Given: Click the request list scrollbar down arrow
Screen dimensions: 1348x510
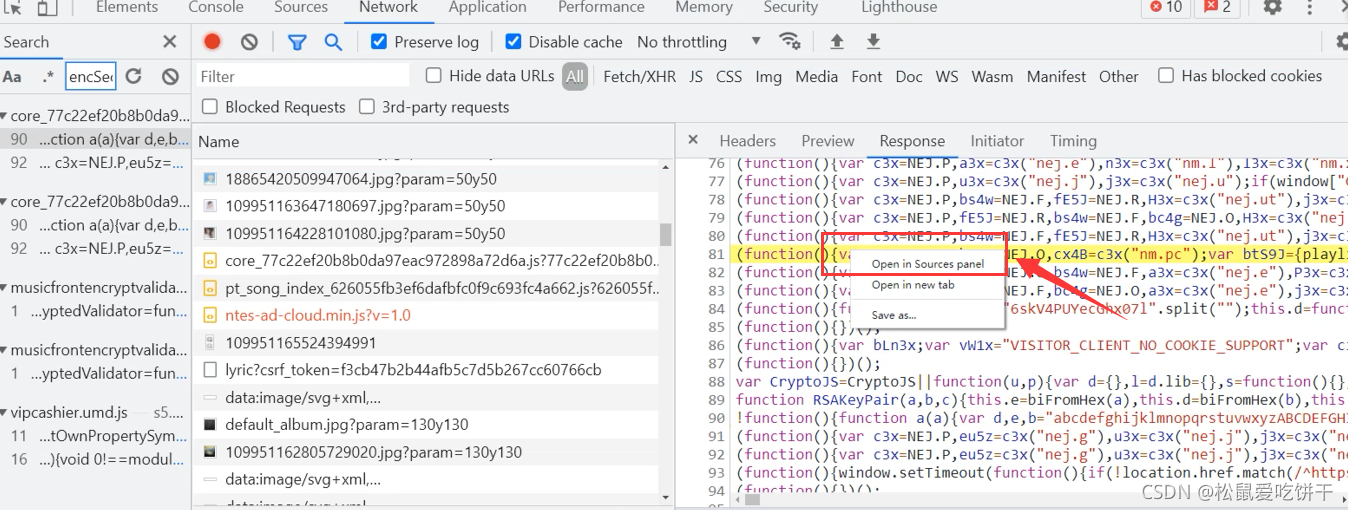Looking at the screenshot, I should [x=666, y=497].
